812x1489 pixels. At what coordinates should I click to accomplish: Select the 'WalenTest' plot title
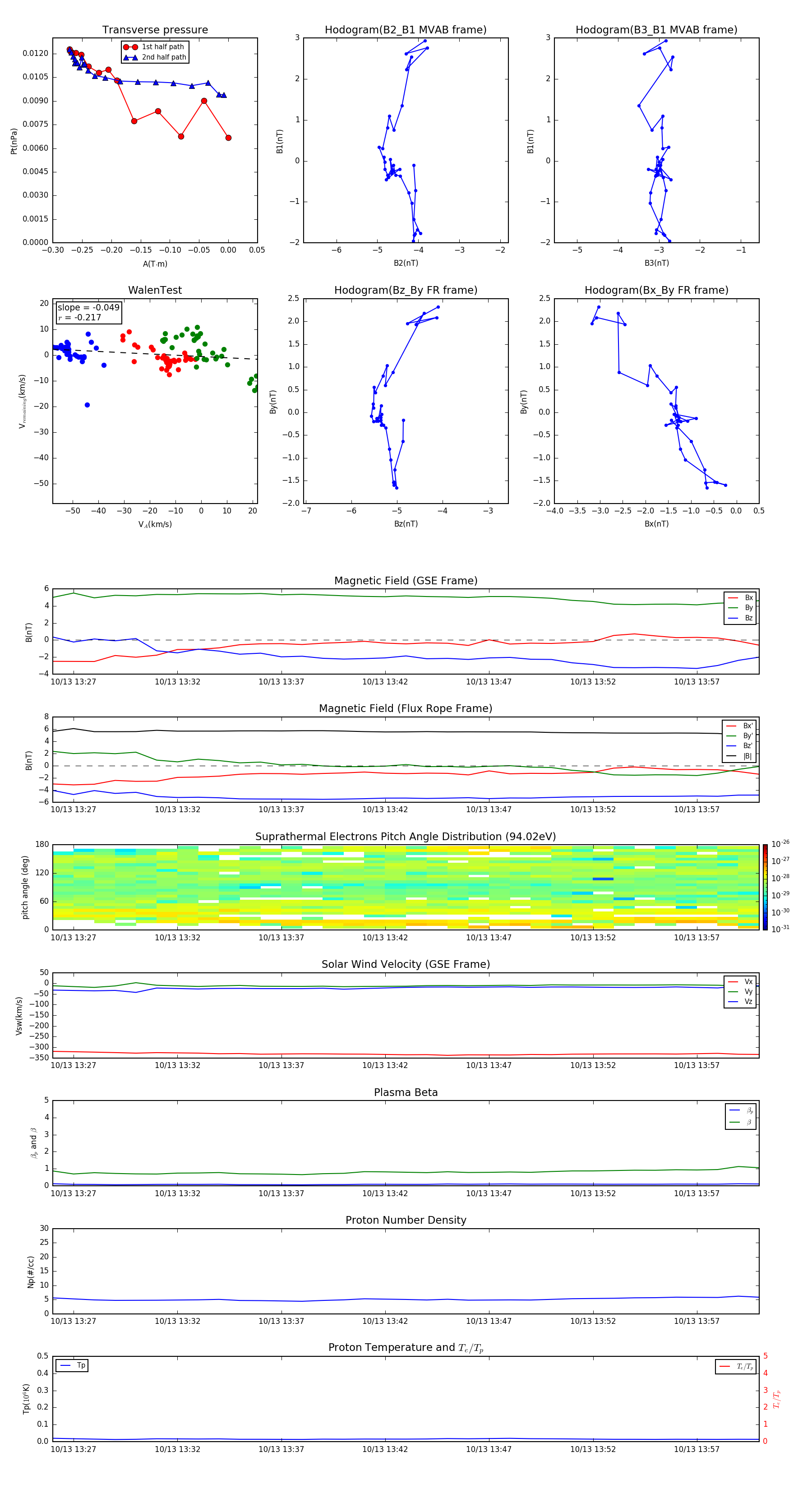pyautogui.click(x=155, y=290)
